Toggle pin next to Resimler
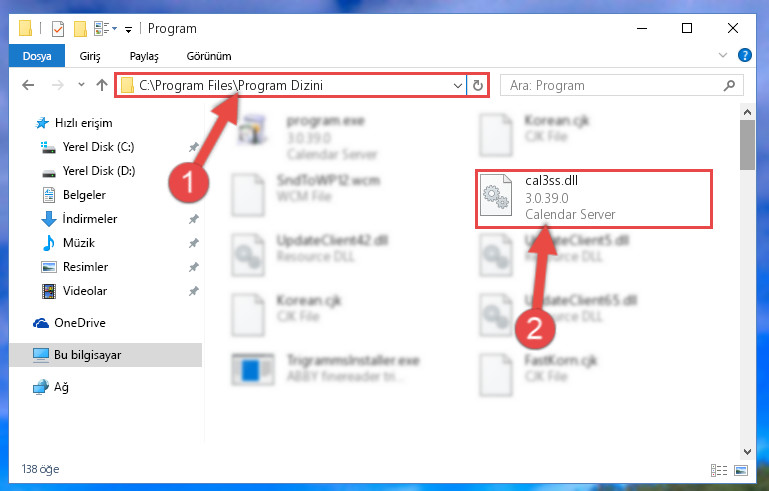The image size is (769, 491). [x=194, y=267]
